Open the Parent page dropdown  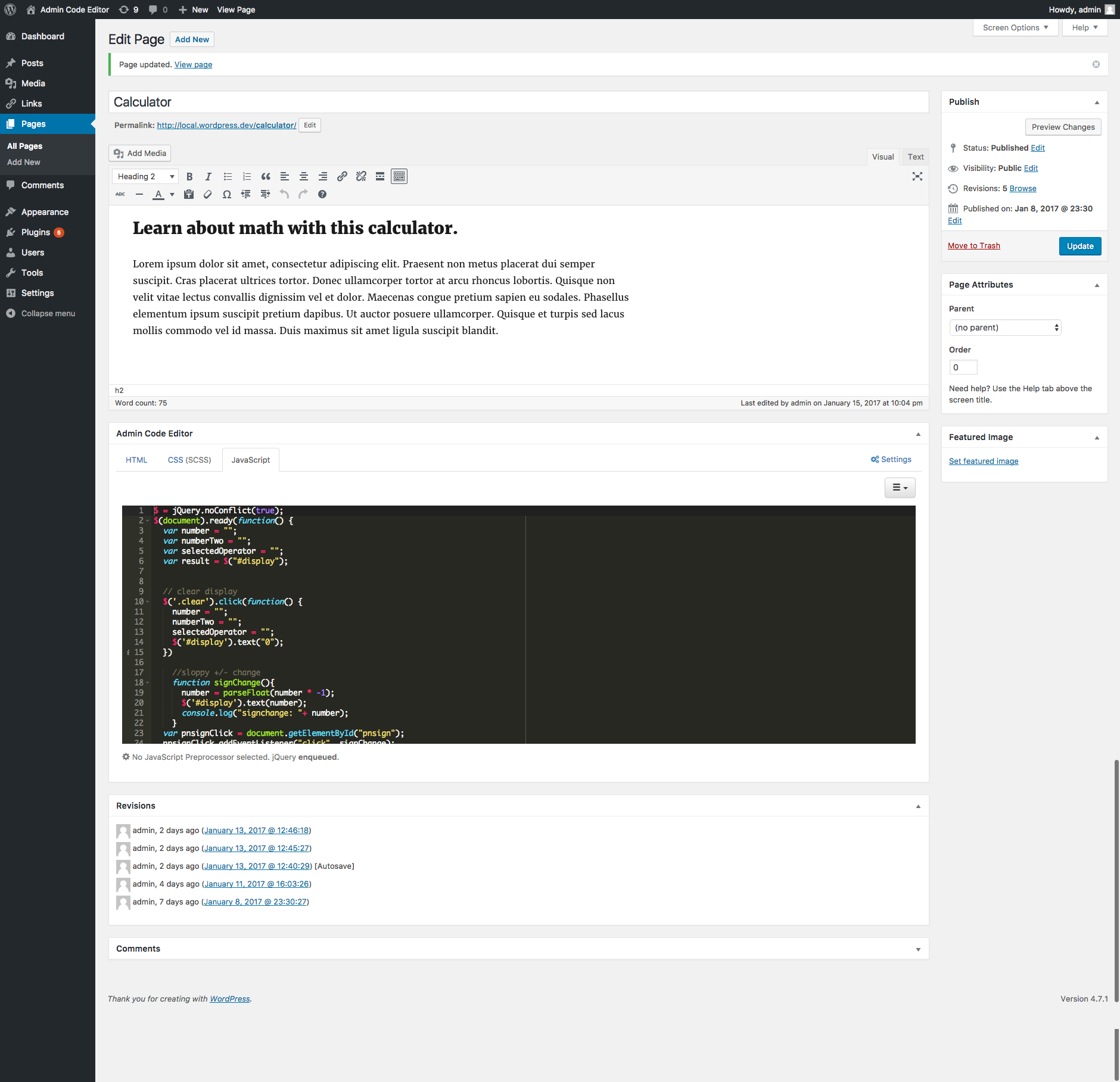[x=1004, y=327]
